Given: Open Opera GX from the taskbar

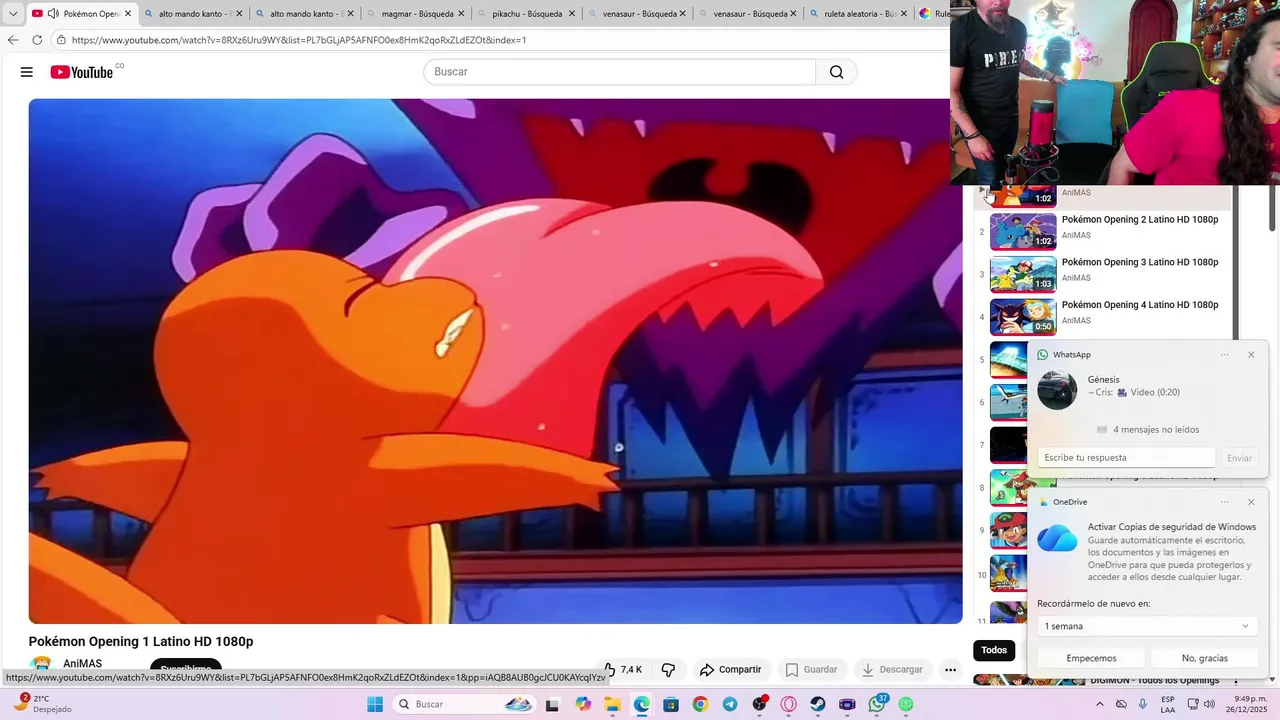Looking at the screenshot, I should [789, 704].
